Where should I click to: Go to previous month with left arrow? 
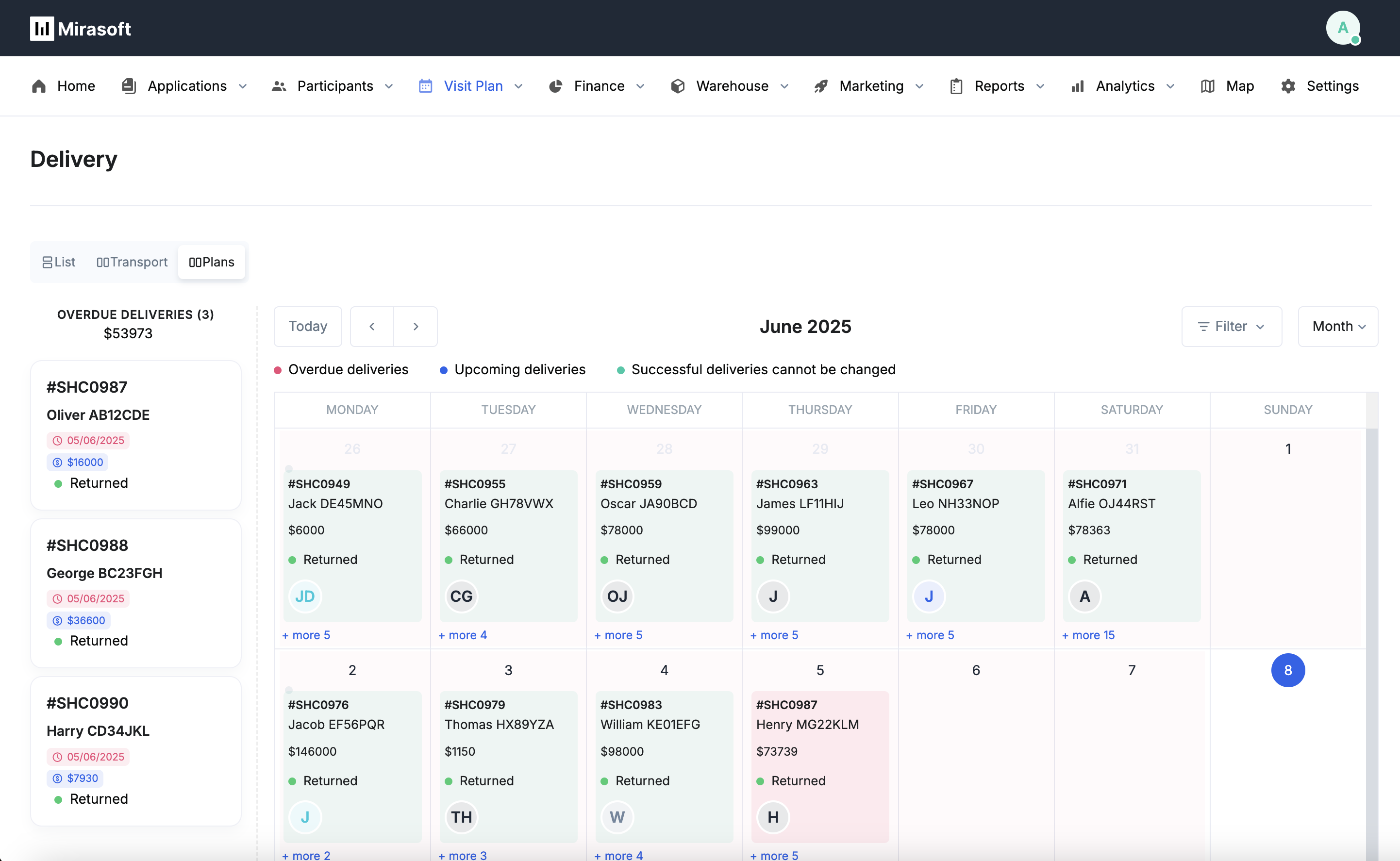pos(372,326)
